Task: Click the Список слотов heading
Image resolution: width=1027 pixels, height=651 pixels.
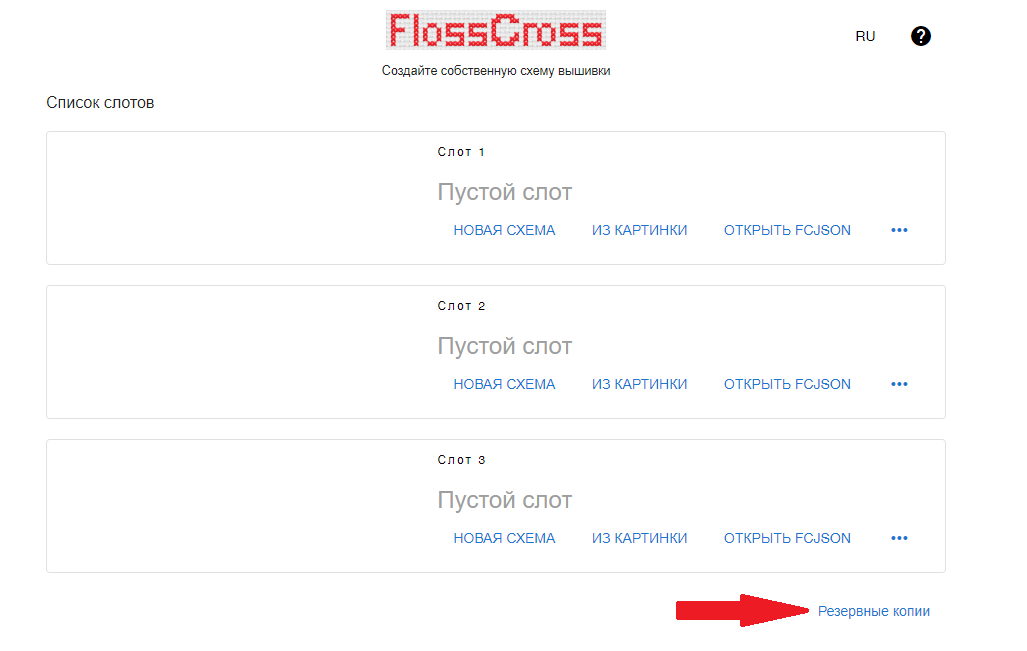Action: (100, 103)
